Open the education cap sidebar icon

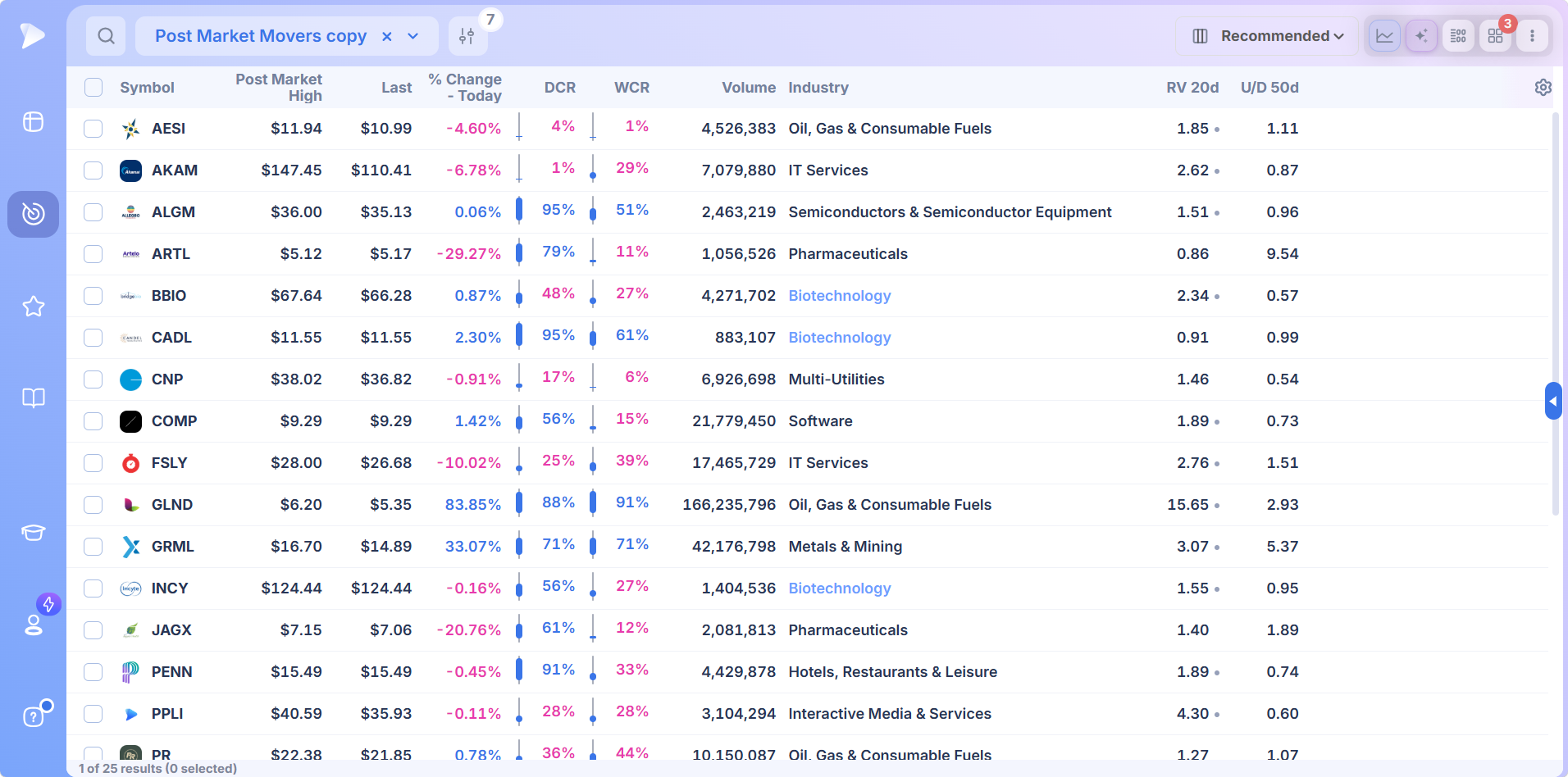coord(33,533)
